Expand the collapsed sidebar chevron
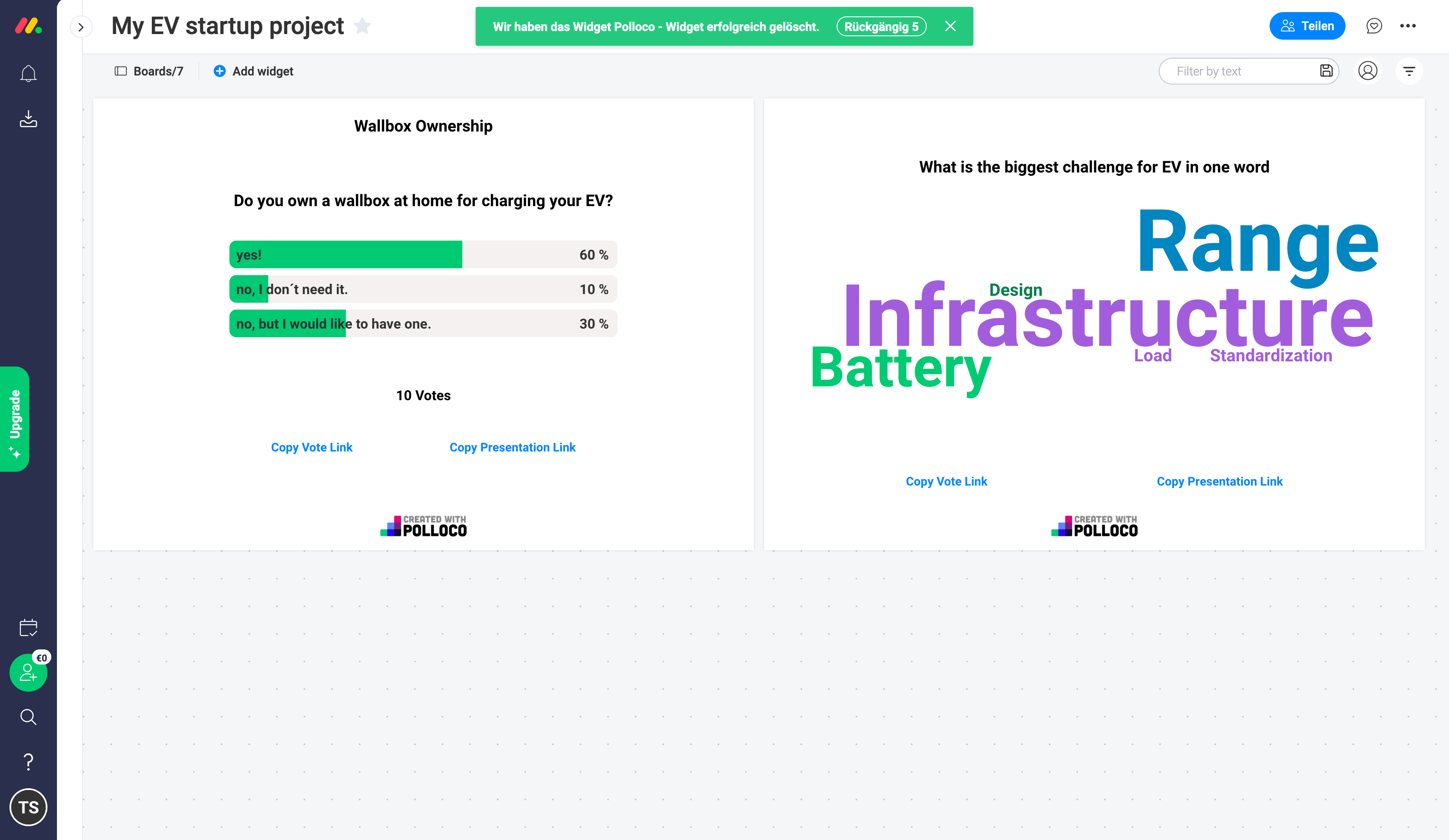Screen dimensions: 1449x840 coord(81,27)
